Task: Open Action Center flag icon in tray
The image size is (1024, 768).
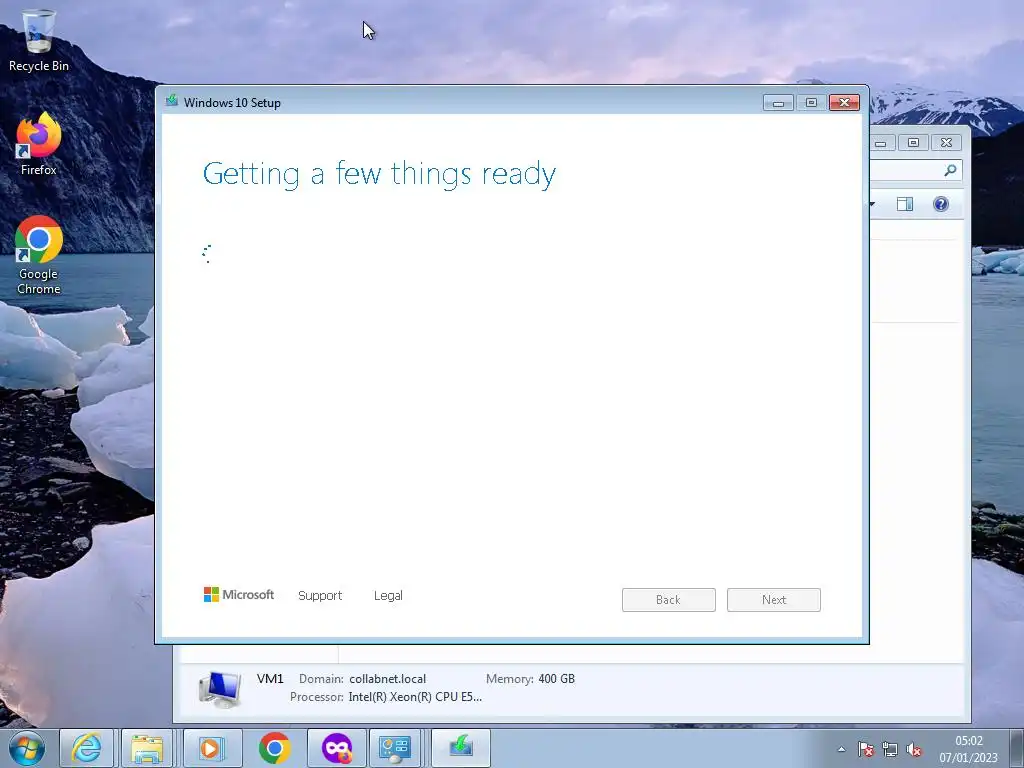Action: 866,749
